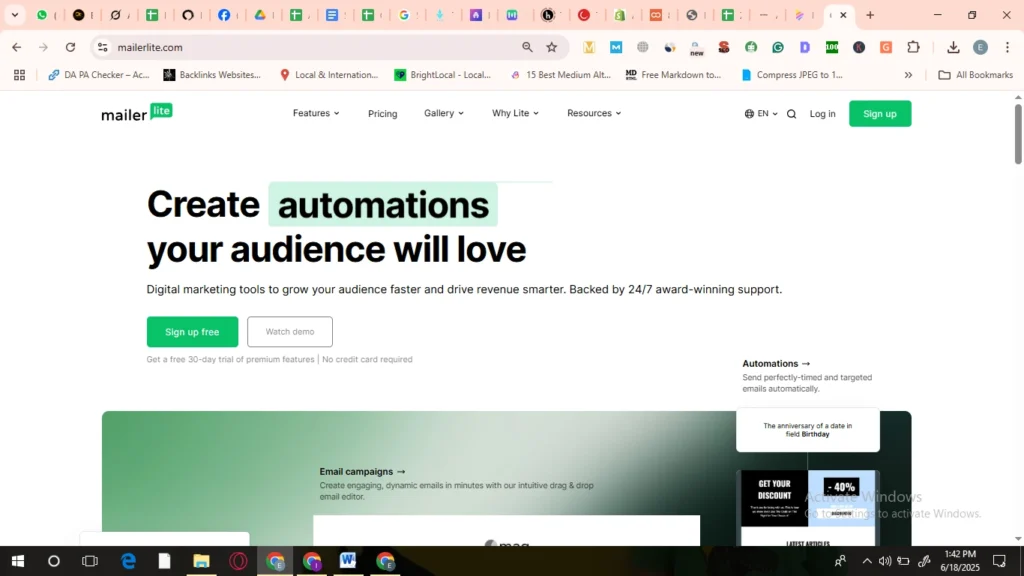1024x576 pixels.
Task: Click the red SEO extension icon
Action: [x=724, y=47]
